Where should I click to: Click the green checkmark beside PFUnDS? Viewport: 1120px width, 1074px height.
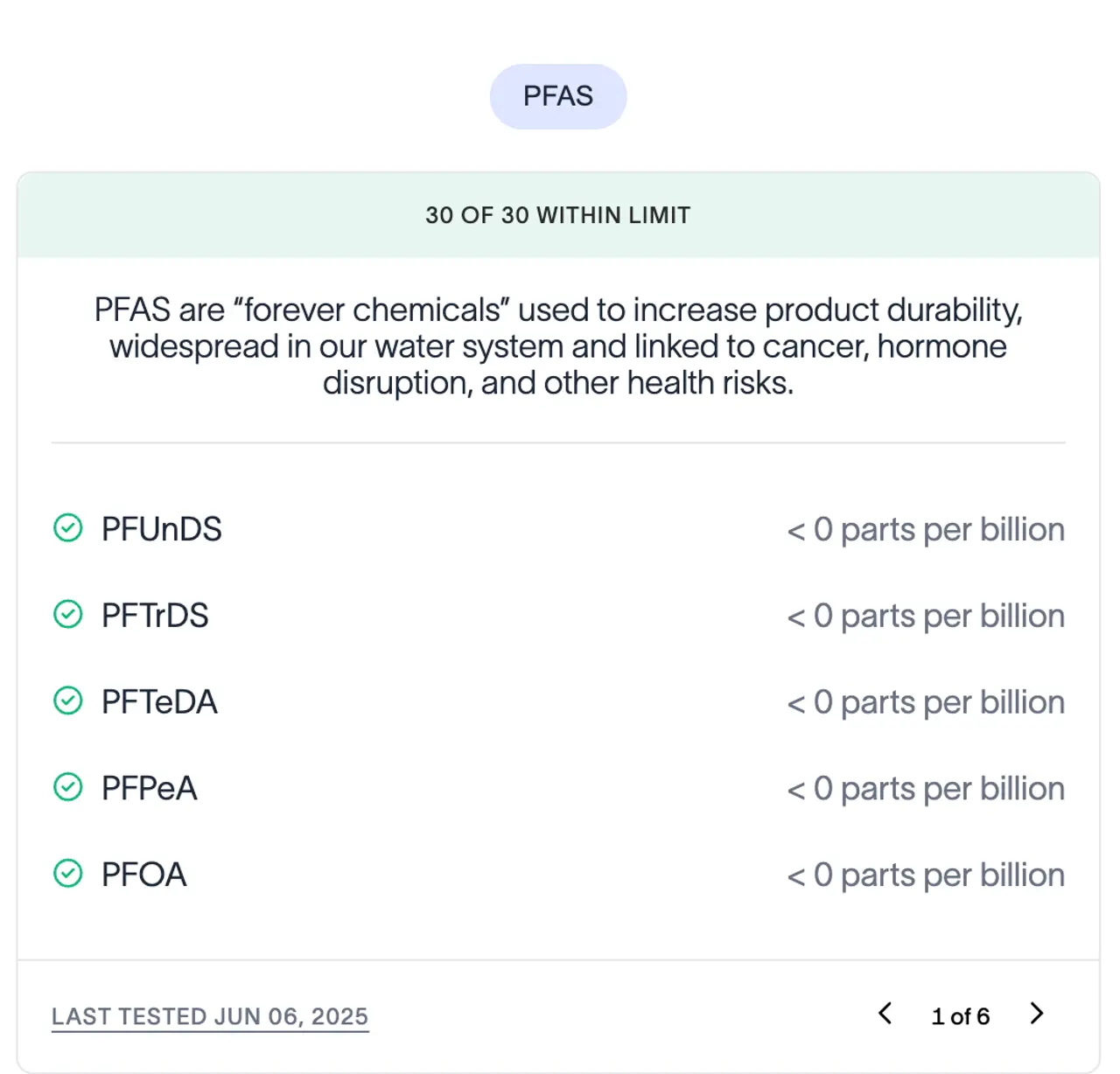pos(68,528)
